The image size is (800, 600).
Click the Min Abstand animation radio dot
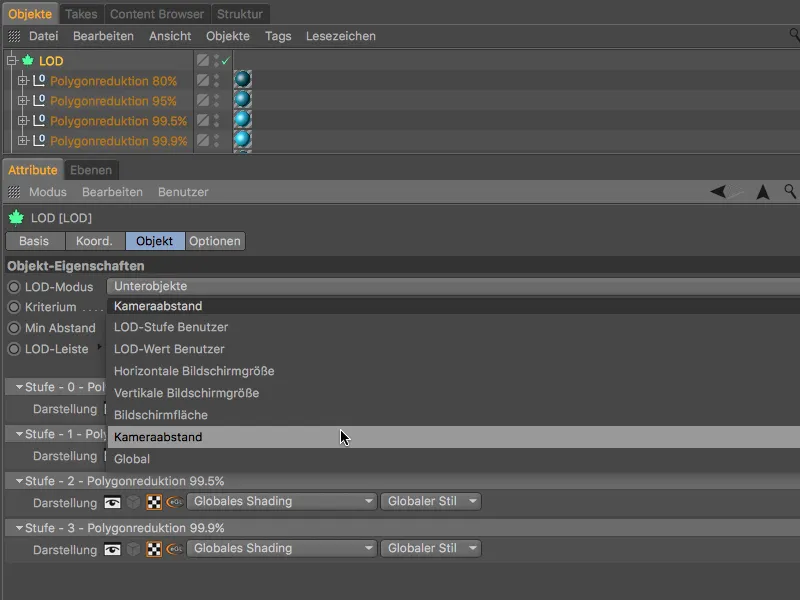(x=14, y=328)
